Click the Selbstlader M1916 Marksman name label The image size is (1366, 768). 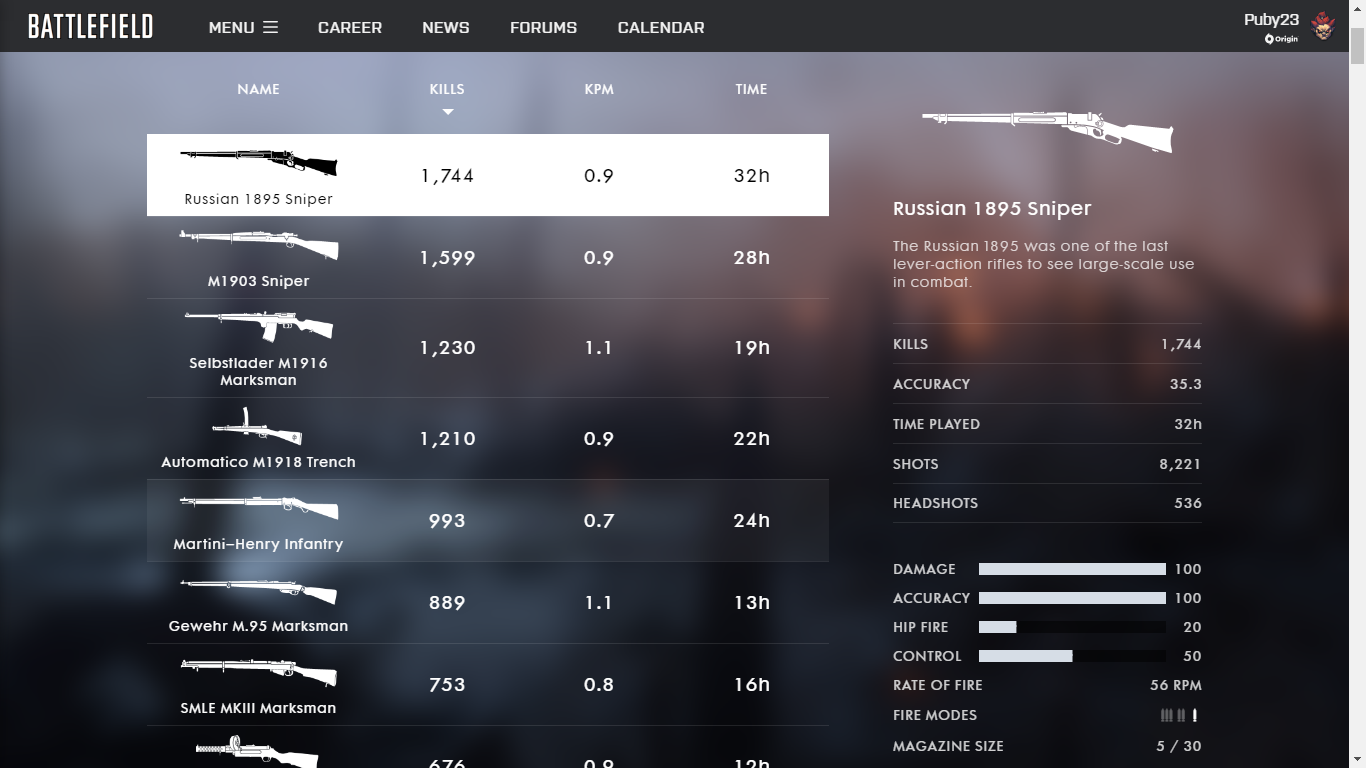click(x=258, y=371)
